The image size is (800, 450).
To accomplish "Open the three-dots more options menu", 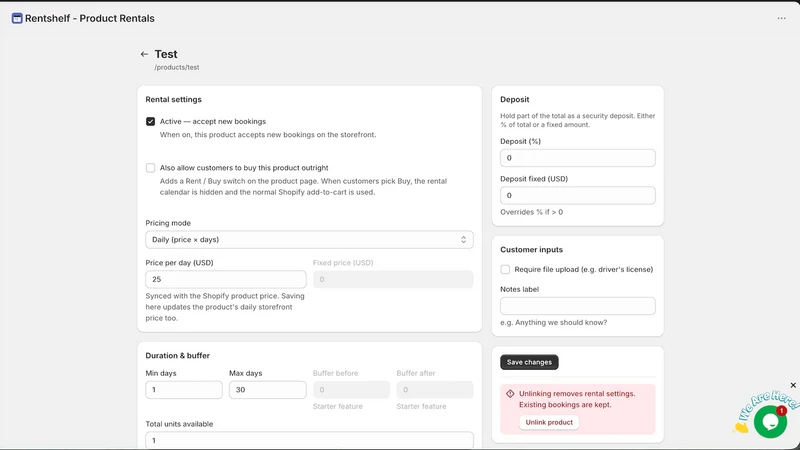I will (781, 18).
